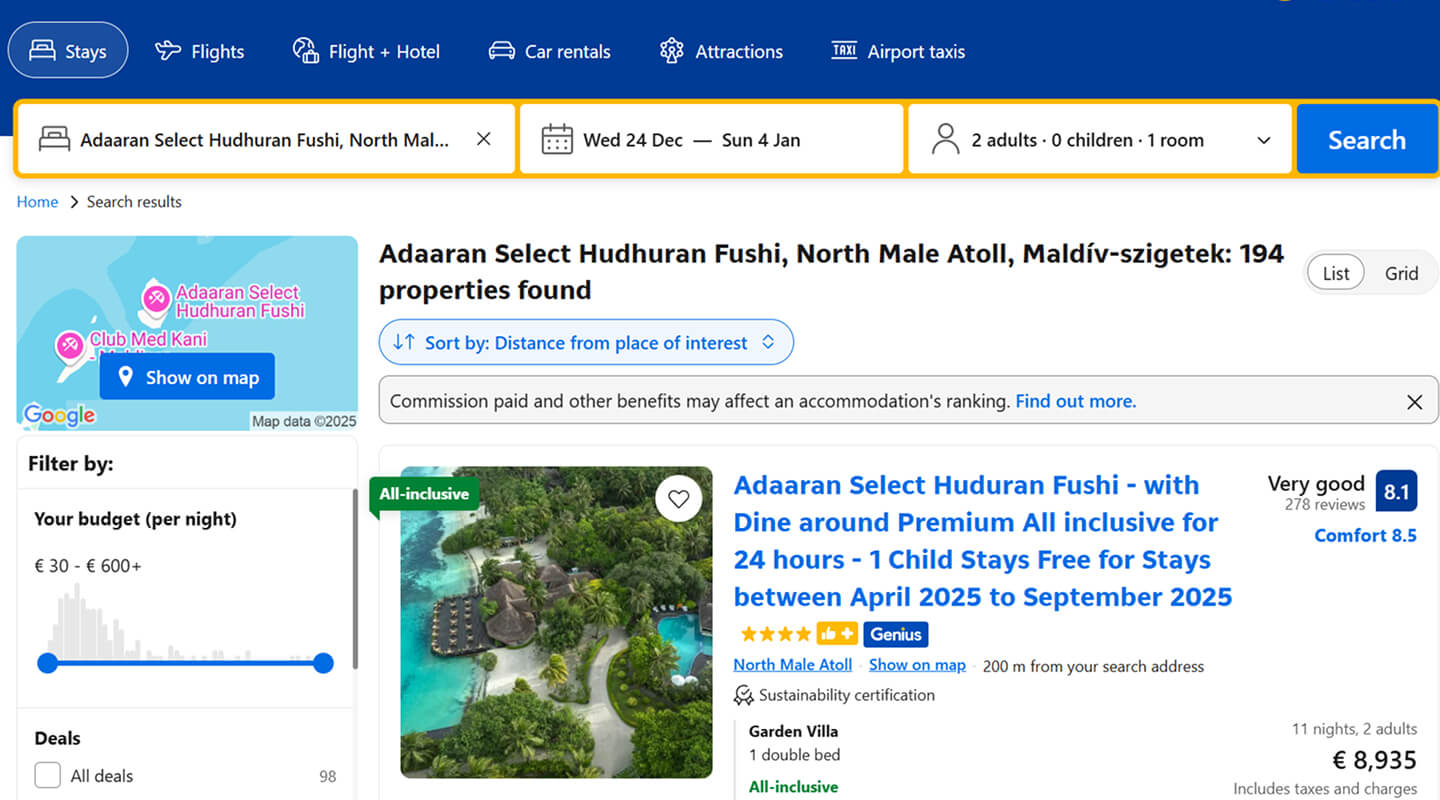Switch results to Grid view
This screenshot has height=800, width=1440.
tap(1401, 273)
